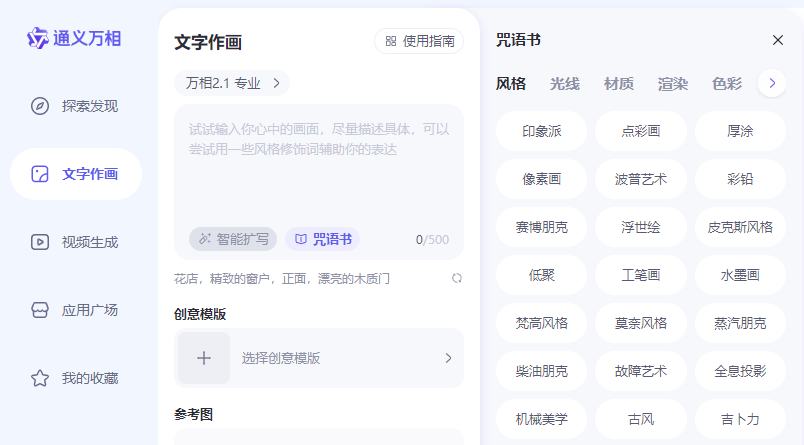
Task: Add the 工笔画 style tag
Action: 640,275
